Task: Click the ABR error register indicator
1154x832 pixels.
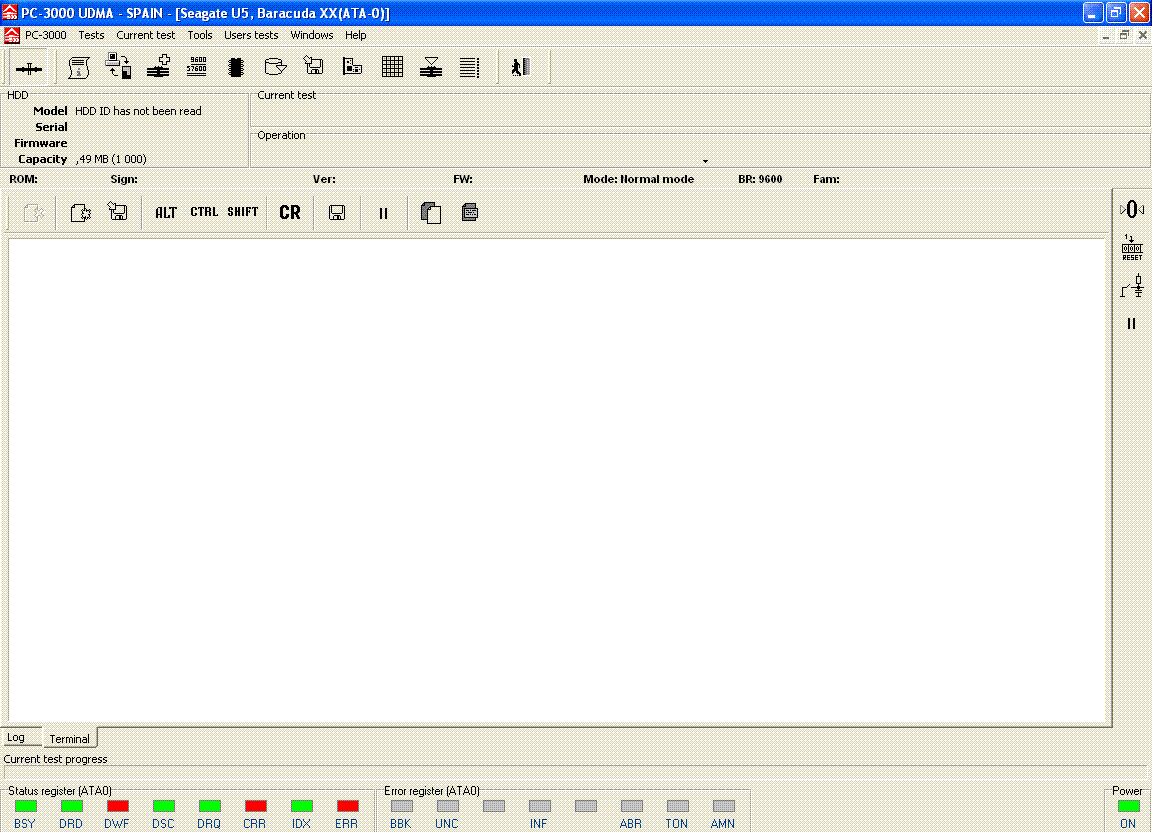Action: [x=631, y=806]
